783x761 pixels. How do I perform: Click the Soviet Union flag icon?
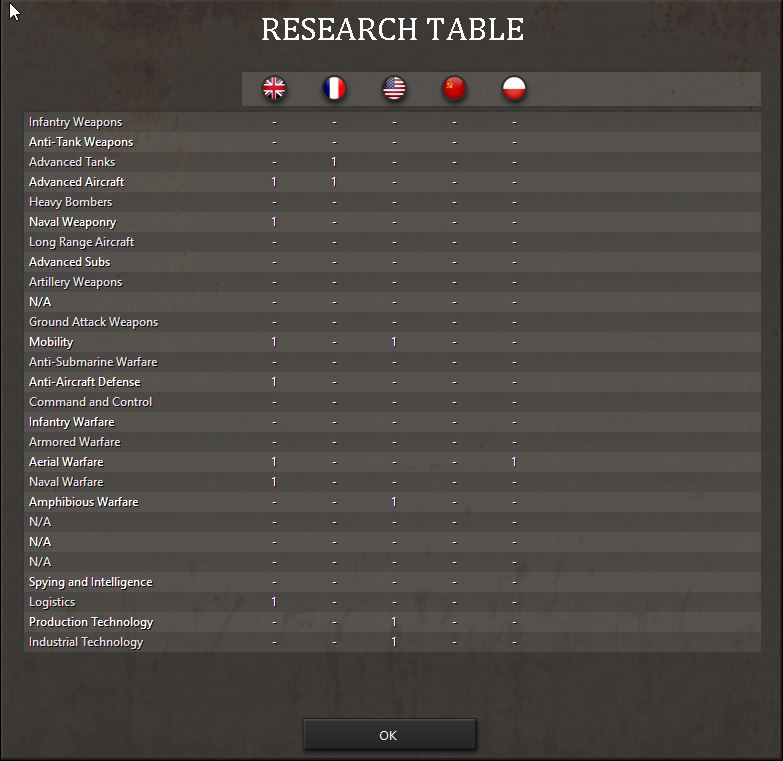454,88
